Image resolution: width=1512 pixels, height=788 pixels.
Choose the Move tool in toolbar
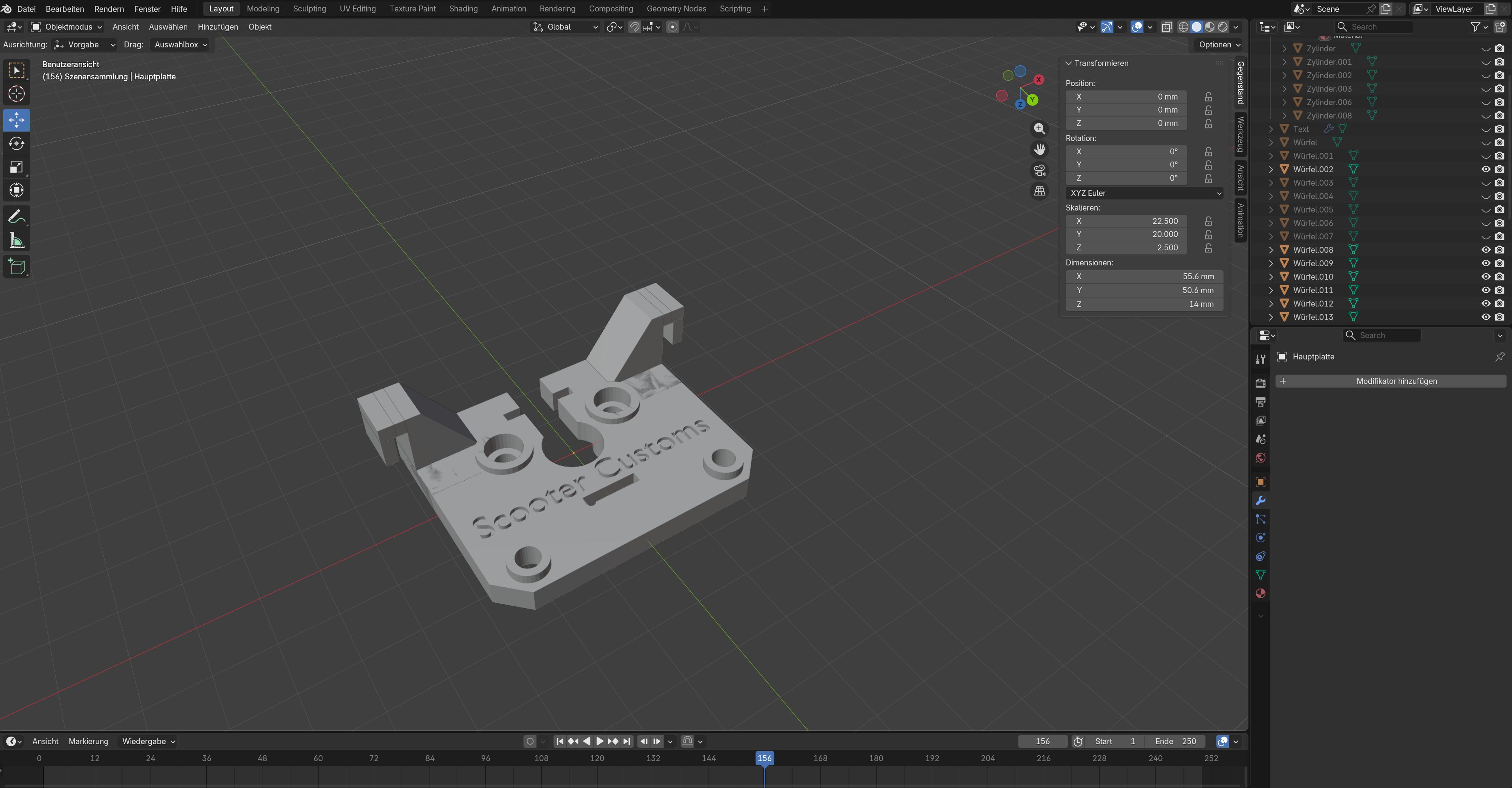[17, 120]
